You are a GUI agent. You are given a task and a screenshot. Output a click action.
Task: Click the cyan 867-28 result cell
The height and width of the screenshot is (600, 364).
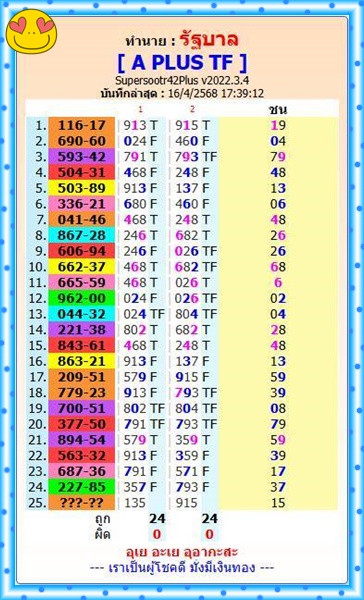(82, 236)
